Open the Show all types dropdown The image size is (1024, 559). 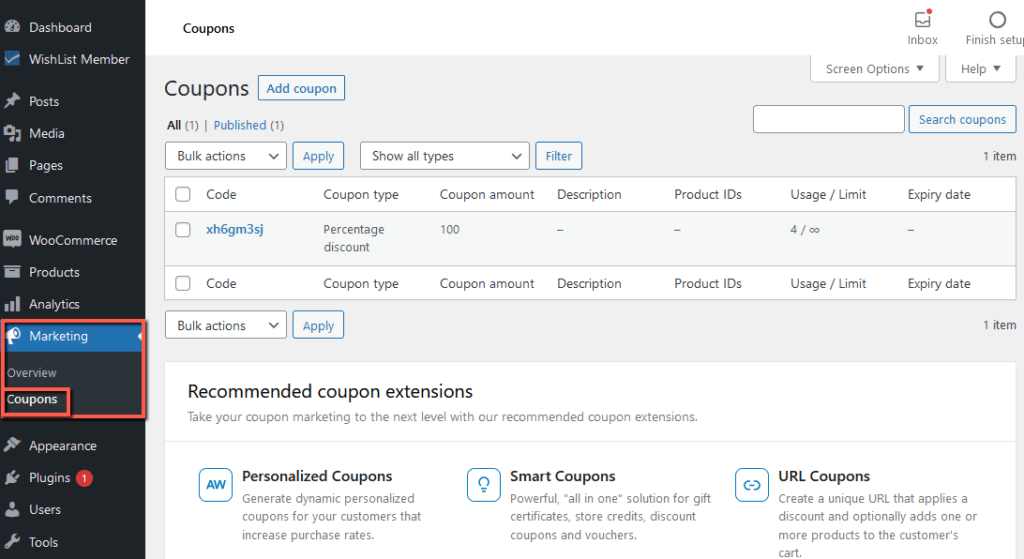(x=444, y=156)
